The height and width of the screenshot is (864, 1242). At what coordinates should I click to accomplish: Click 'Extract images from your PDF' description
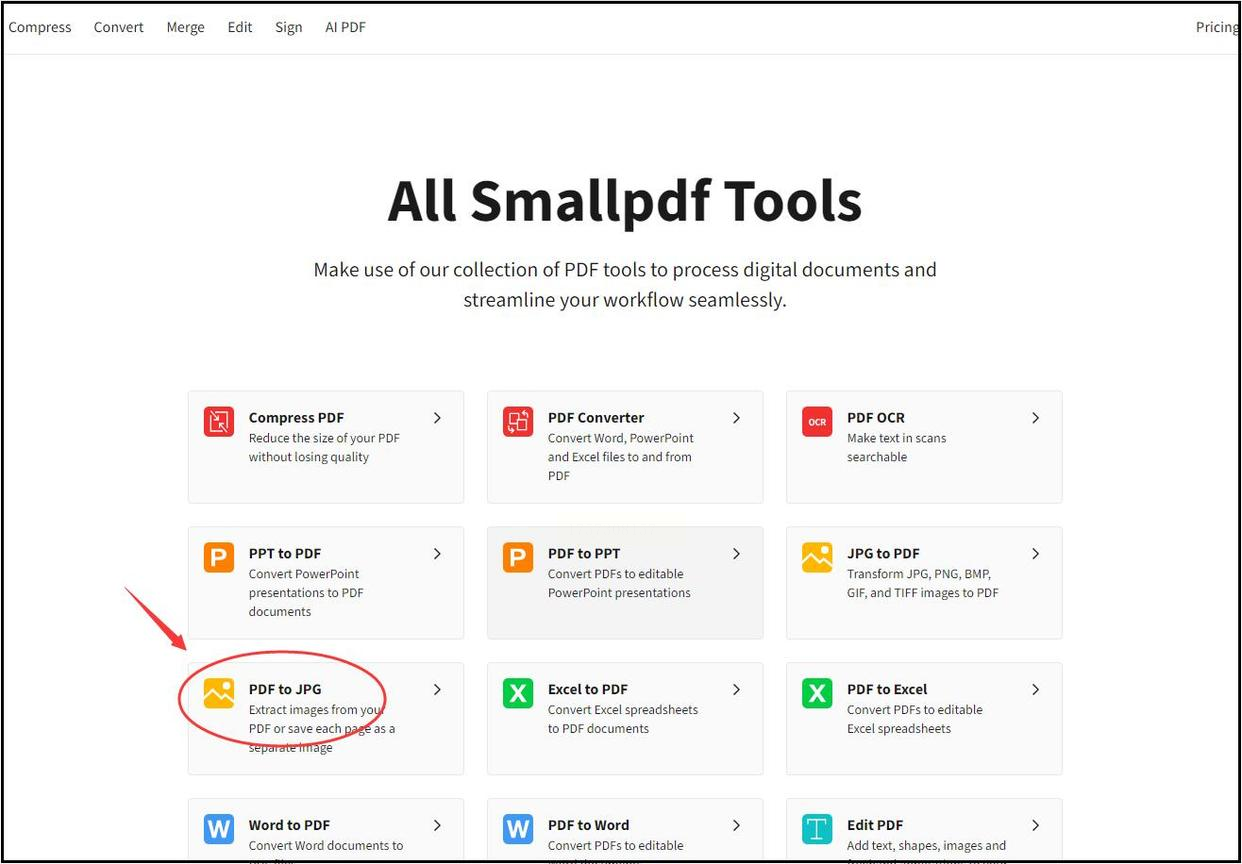coord(322,729)
